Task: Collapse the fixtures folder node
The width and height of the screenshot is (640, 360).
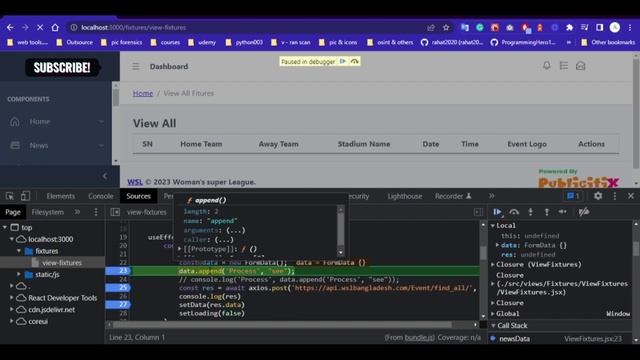Action: click(x=19, y=251)
